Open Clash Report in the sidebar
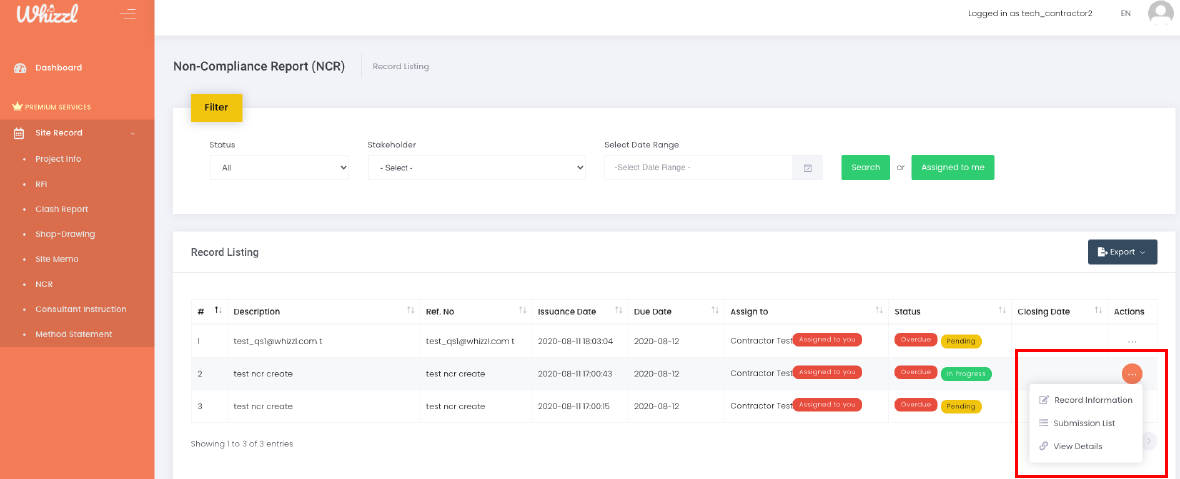1180x479 pixels. (x=61, y=209)
